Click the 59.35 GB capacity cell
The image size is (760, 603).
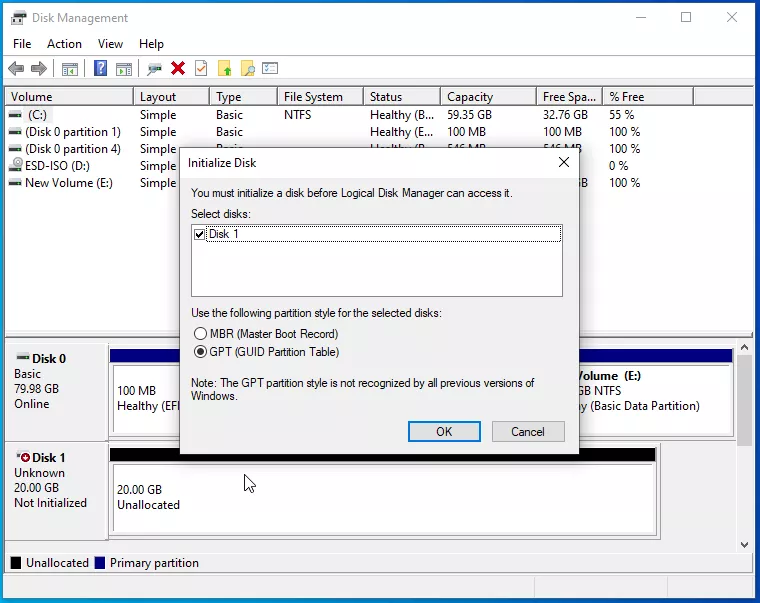[x=469, y=115]
